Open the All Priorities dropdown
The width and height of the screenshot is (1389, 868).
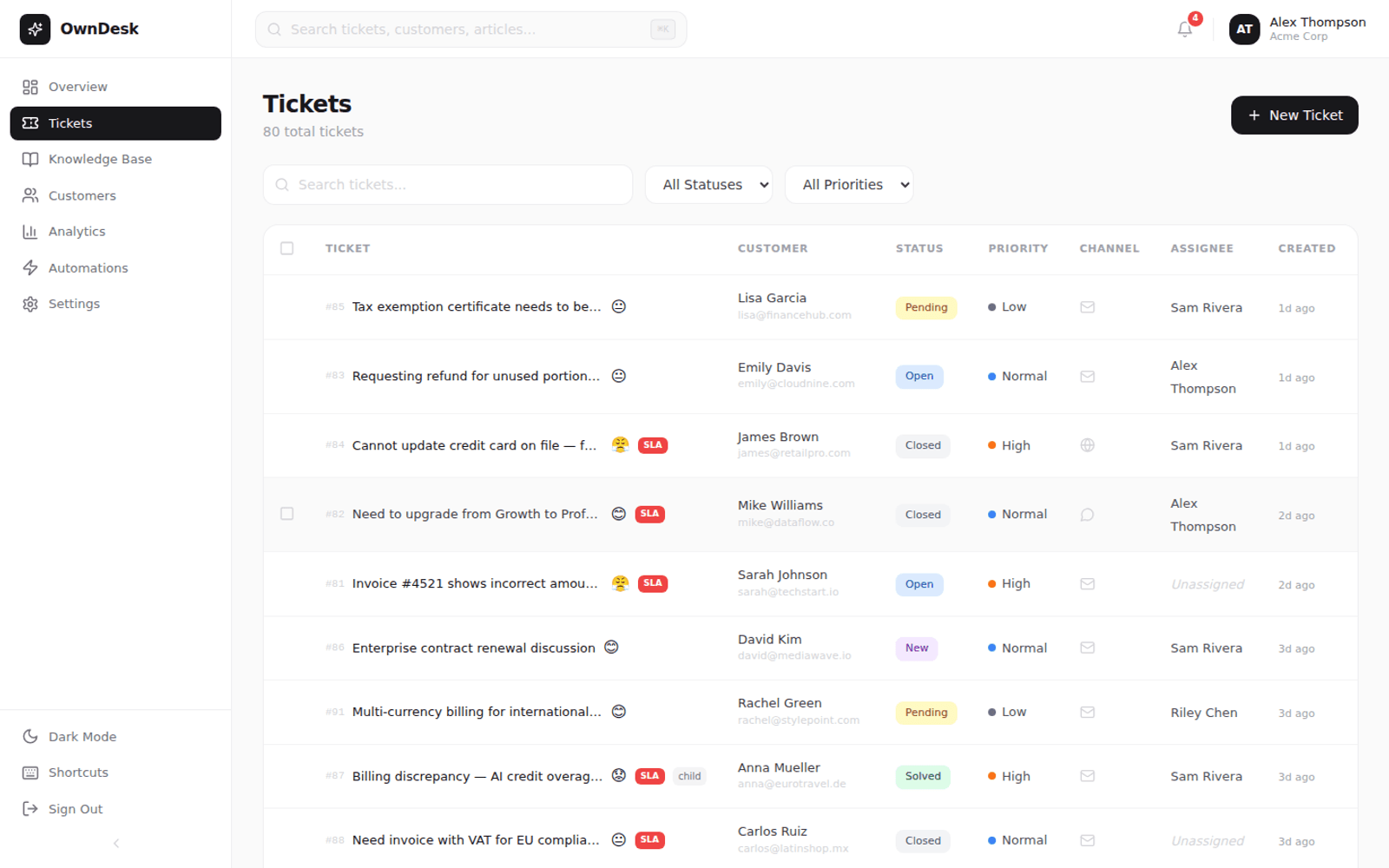(849, 185)
